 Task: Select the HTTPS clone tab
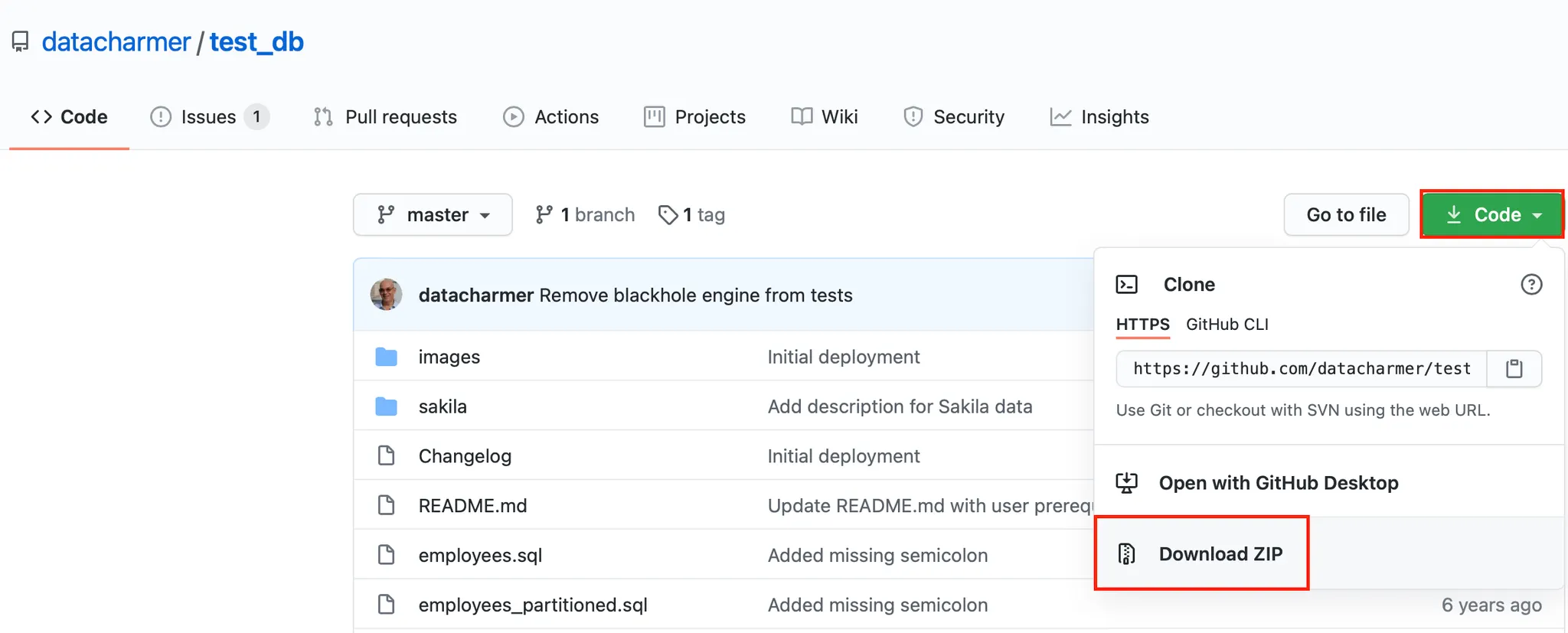pyautogui.click(x=1142, y=325)
